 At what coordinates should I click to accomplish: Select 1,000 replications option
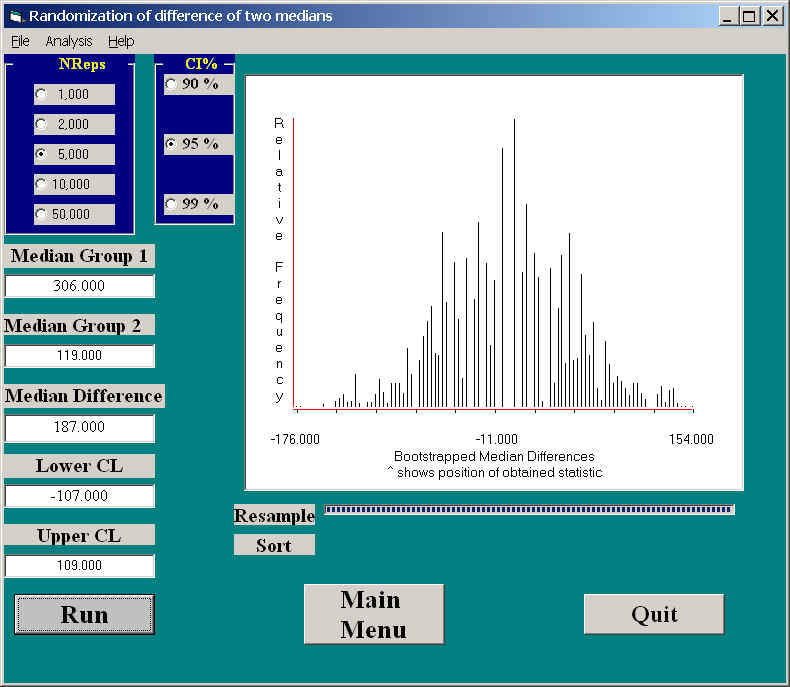click(x=41, y=94)
